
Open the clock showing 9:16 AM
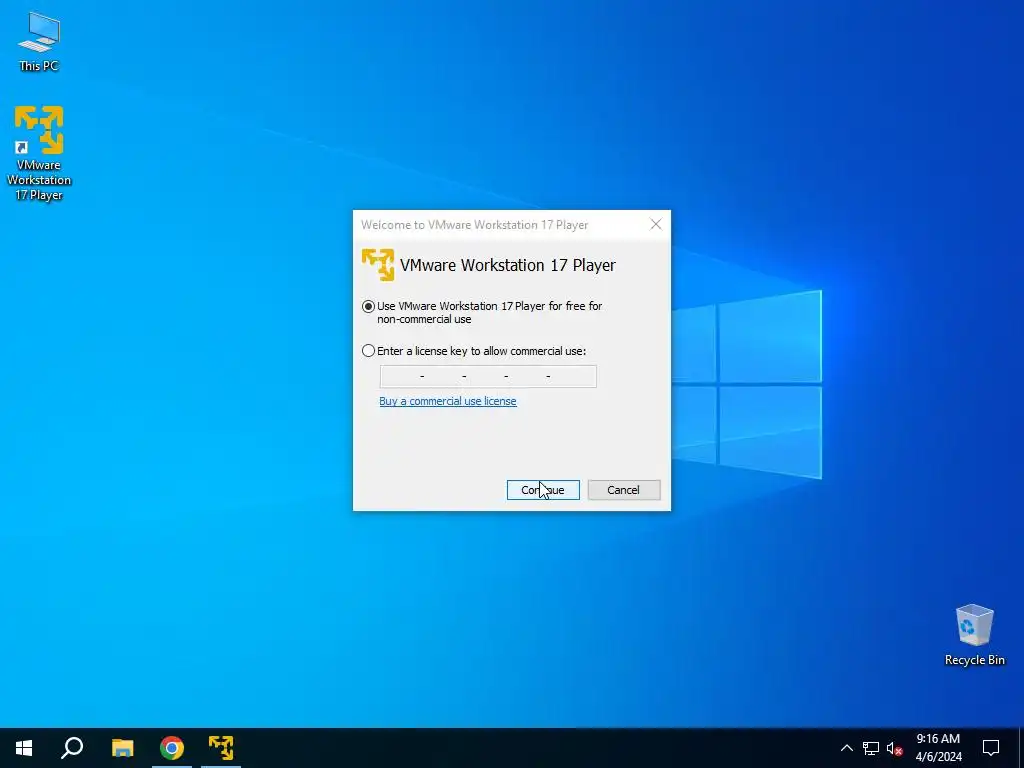click(938, 748)
